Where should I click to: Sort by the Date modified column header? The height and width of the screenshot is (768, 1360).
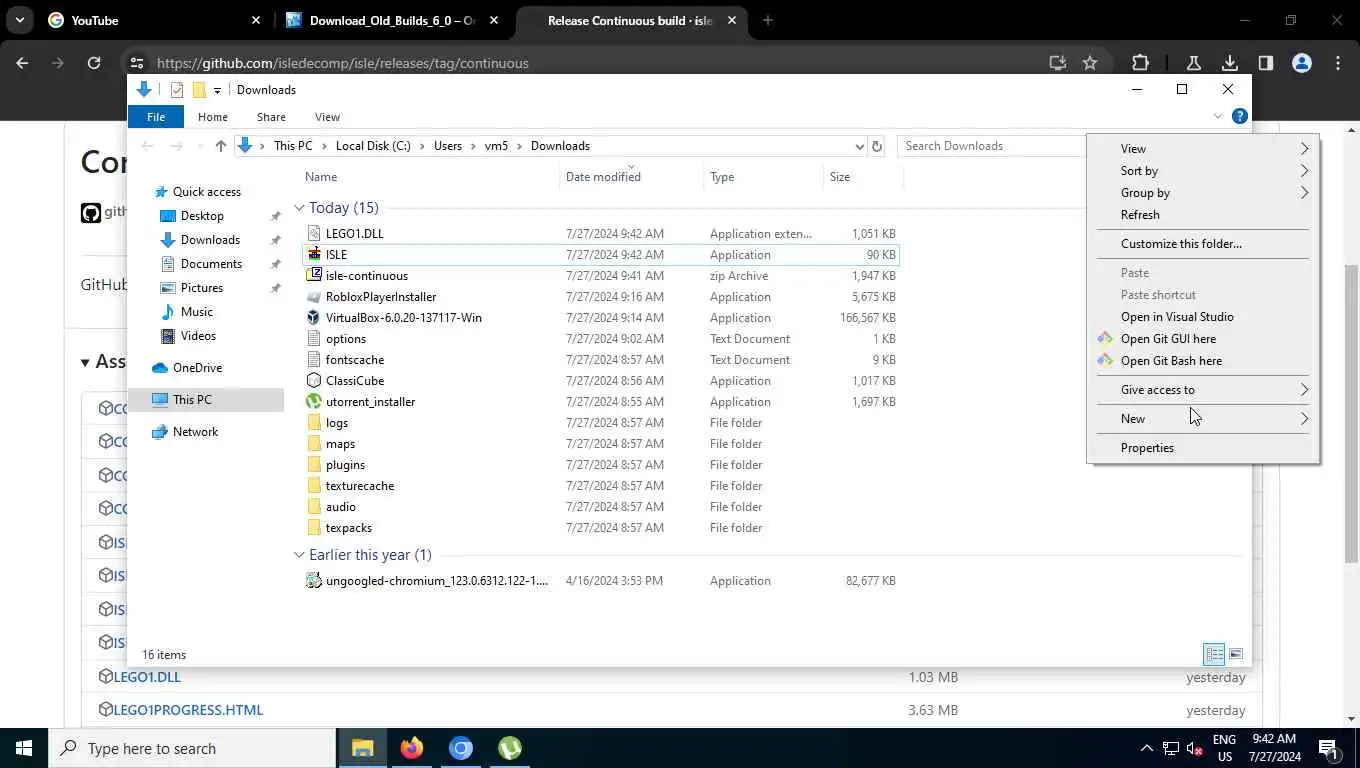point(632,177)
